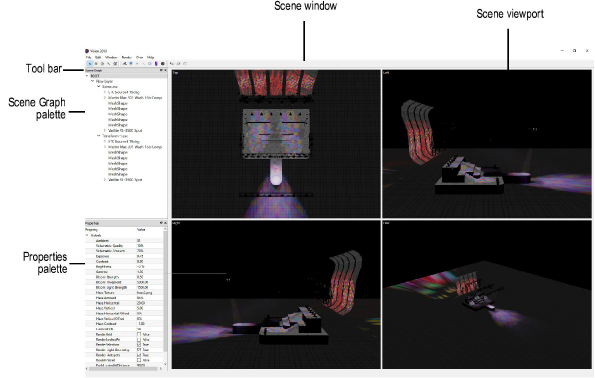Image resolution: width=595 pixels, height=378 pixels.
Task: Toggle the Render Grid checkbox
Action: (x=139, y=334)
